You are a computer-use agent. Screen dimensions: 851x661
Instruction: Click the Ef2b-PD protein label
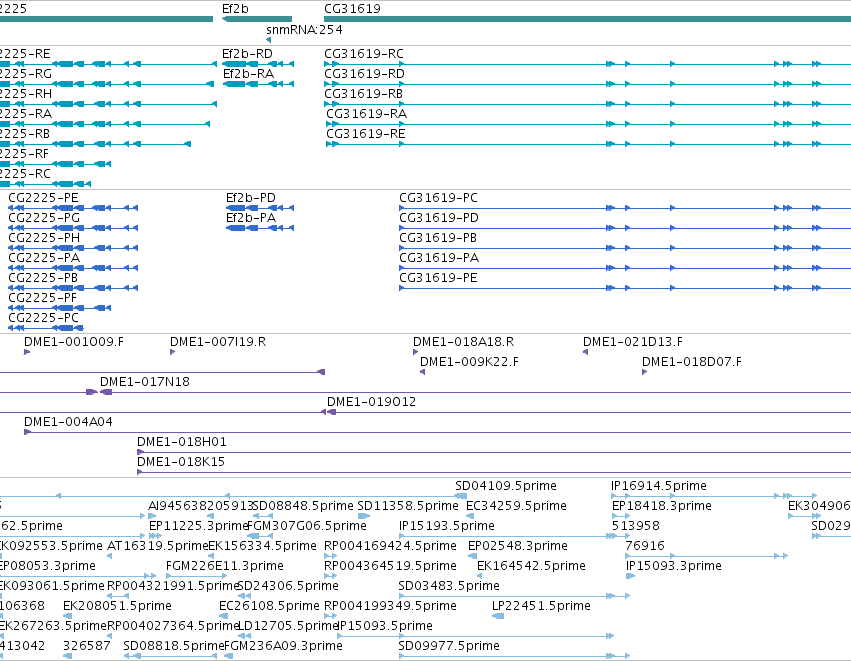click(x=251, y=198)
